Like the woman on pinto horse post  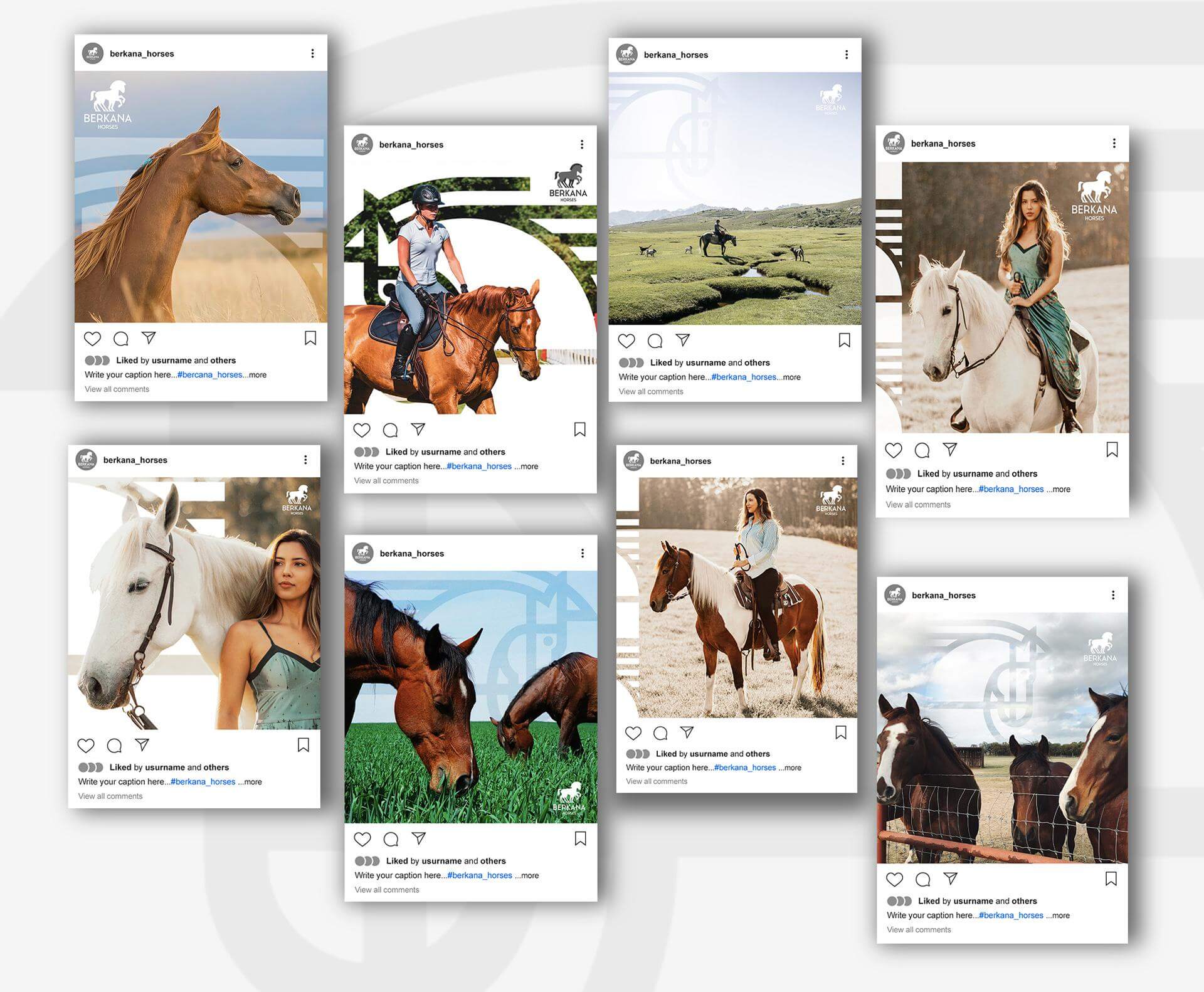[633, 733]
